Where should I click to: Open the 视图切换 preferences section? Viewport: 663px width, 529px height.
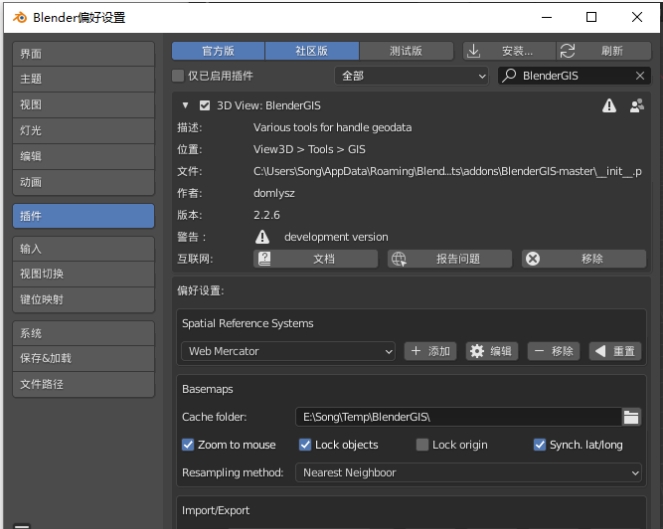84,274
